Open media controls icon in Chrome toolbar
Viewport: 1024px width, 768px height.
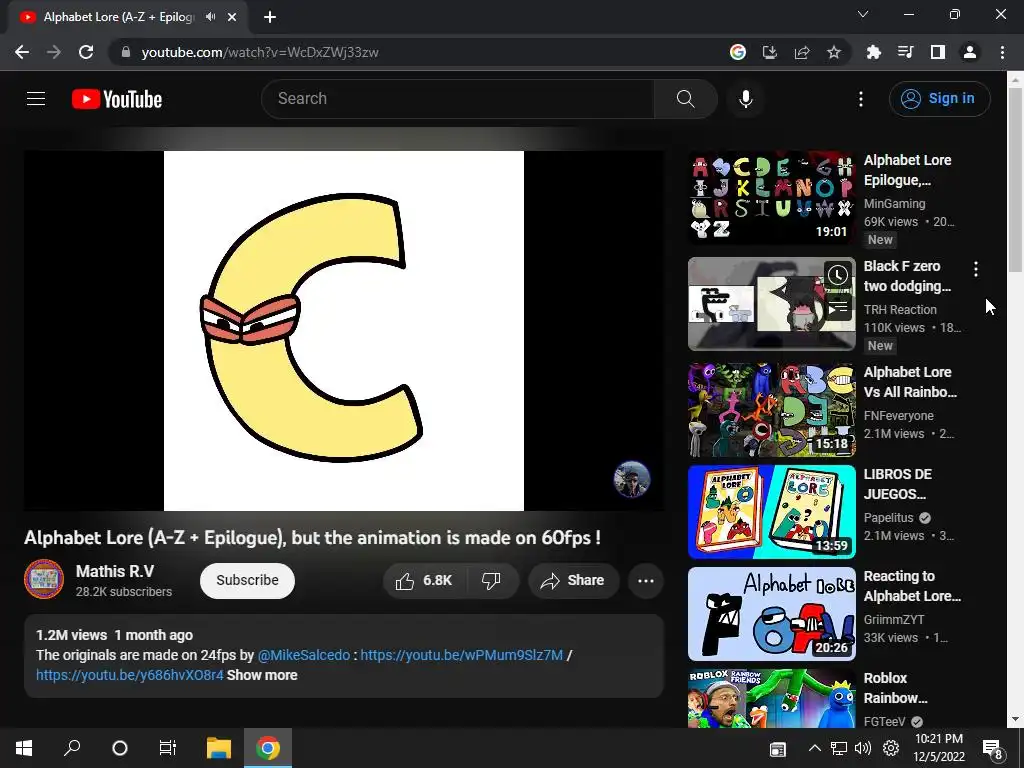tap(906, 52)
